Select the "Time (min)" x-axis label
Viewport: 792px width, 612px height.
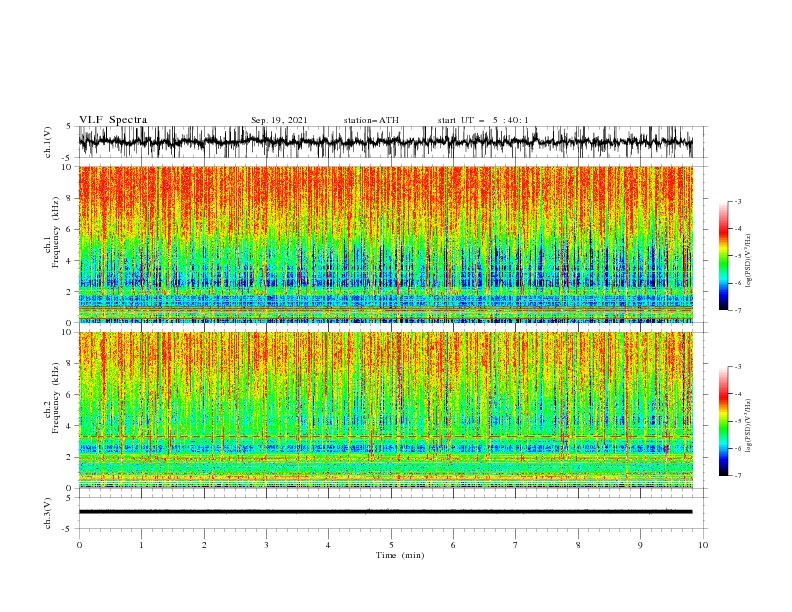pos(400,555)
